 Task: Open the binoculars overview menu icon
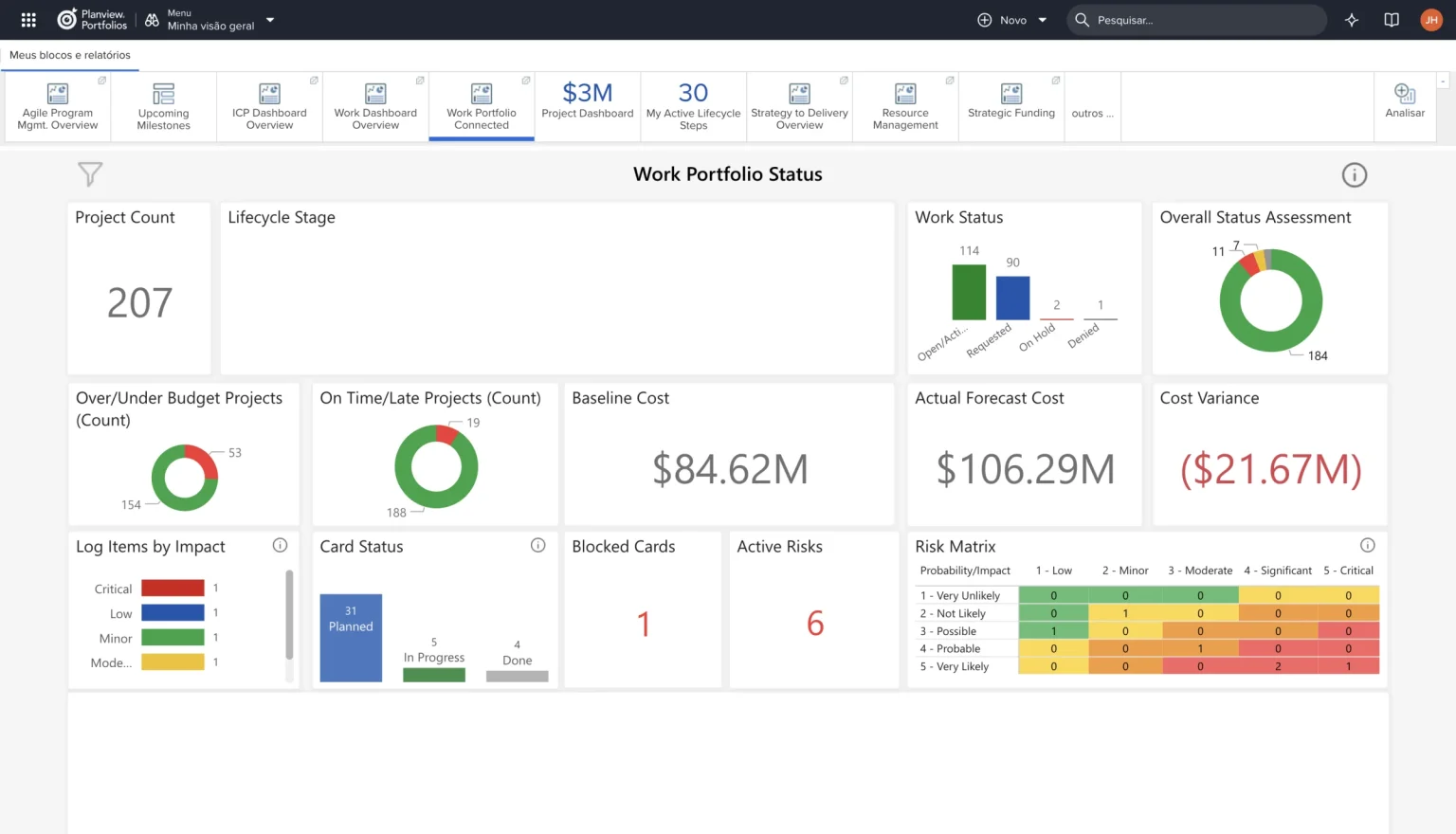(x=152, y=20)
